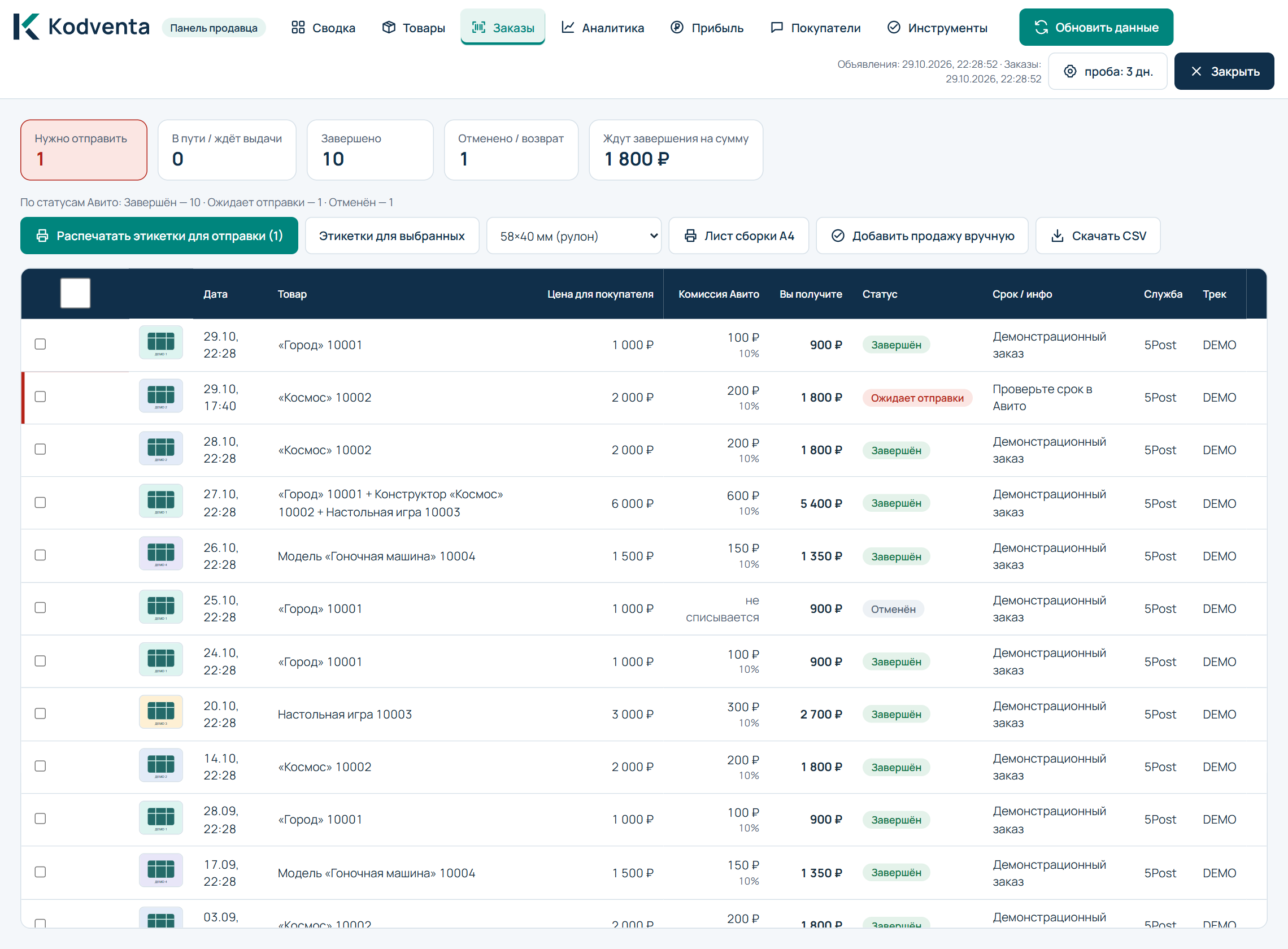
Task: Click the Ожидает отправки status badge
Action: 917,398
